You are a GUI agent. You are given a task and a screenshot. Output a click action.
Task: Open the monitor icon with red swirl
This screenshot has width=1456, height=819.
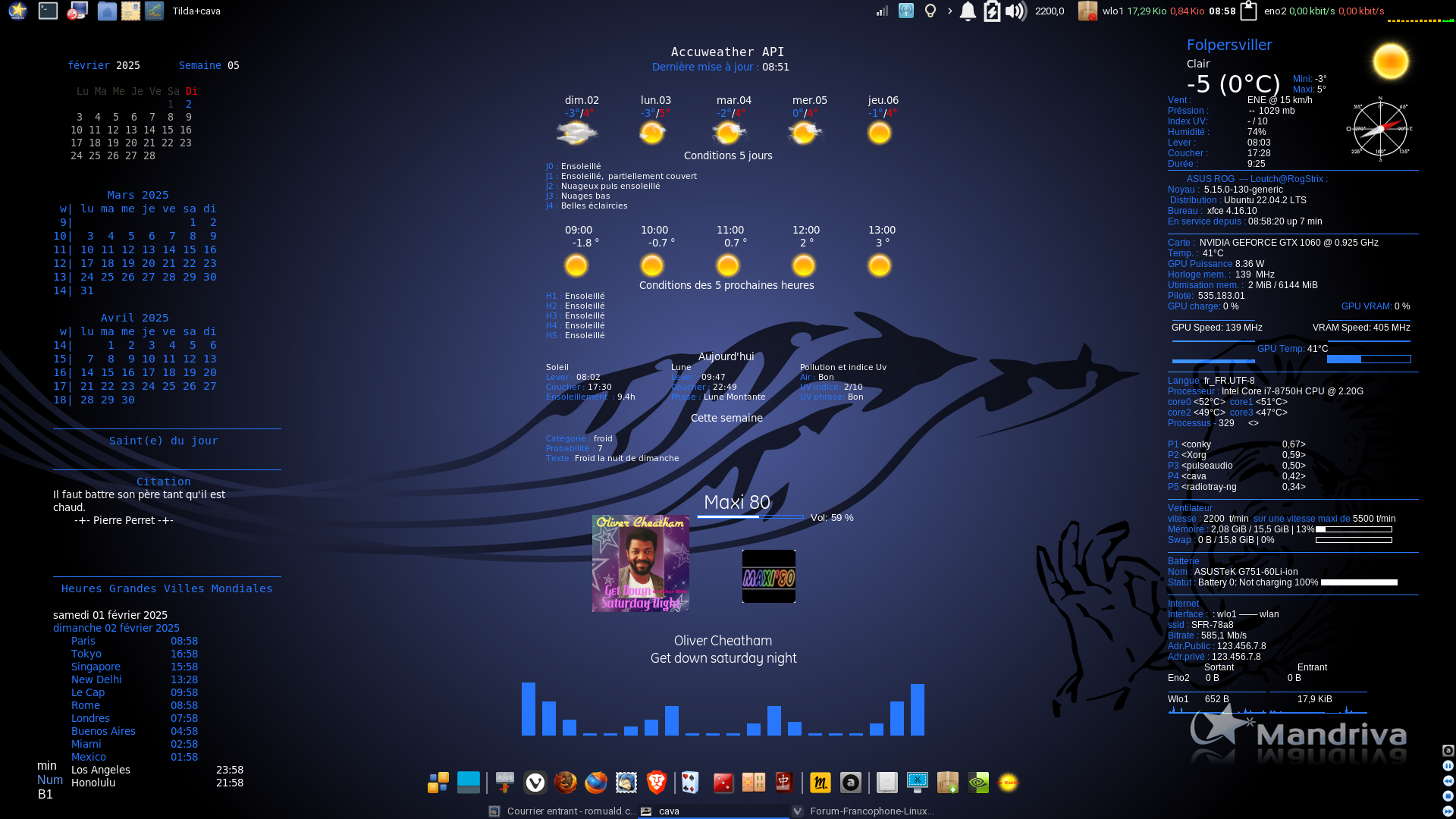coord(77,11)
